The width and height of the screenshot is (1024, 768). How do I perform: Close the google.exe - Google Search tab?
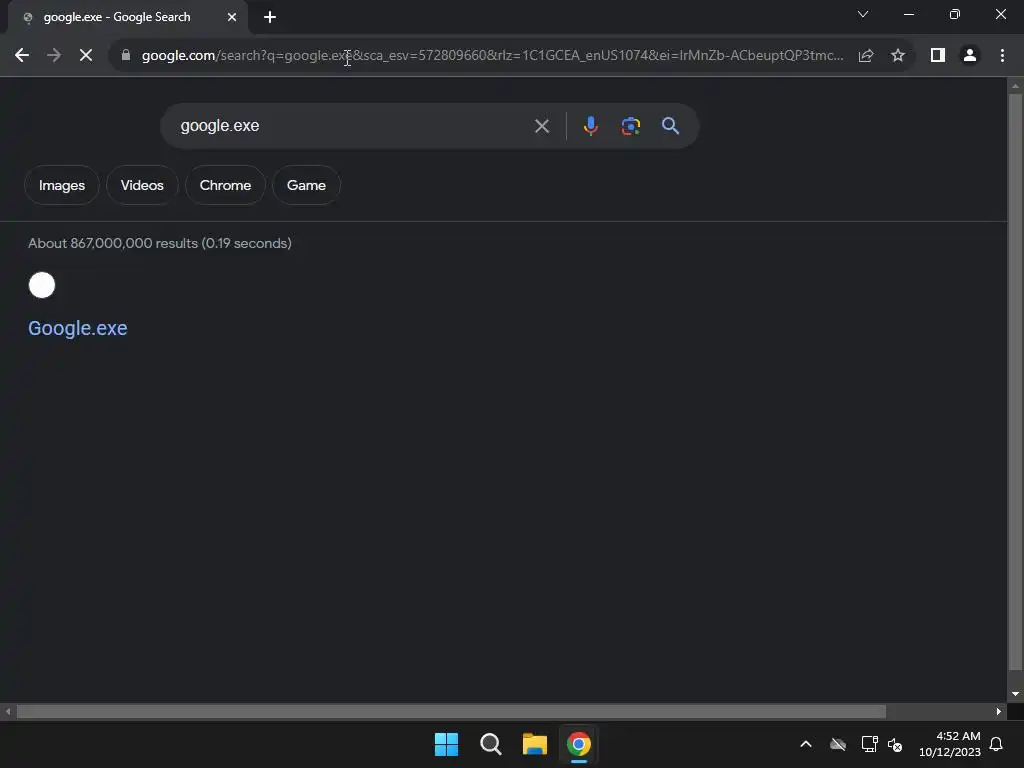click(232, 17)
